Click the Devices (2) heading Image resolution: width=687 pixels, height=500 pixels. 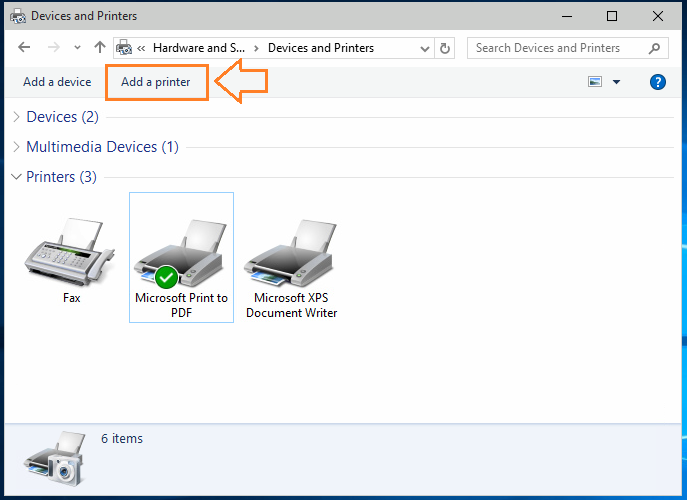(63, 117)
